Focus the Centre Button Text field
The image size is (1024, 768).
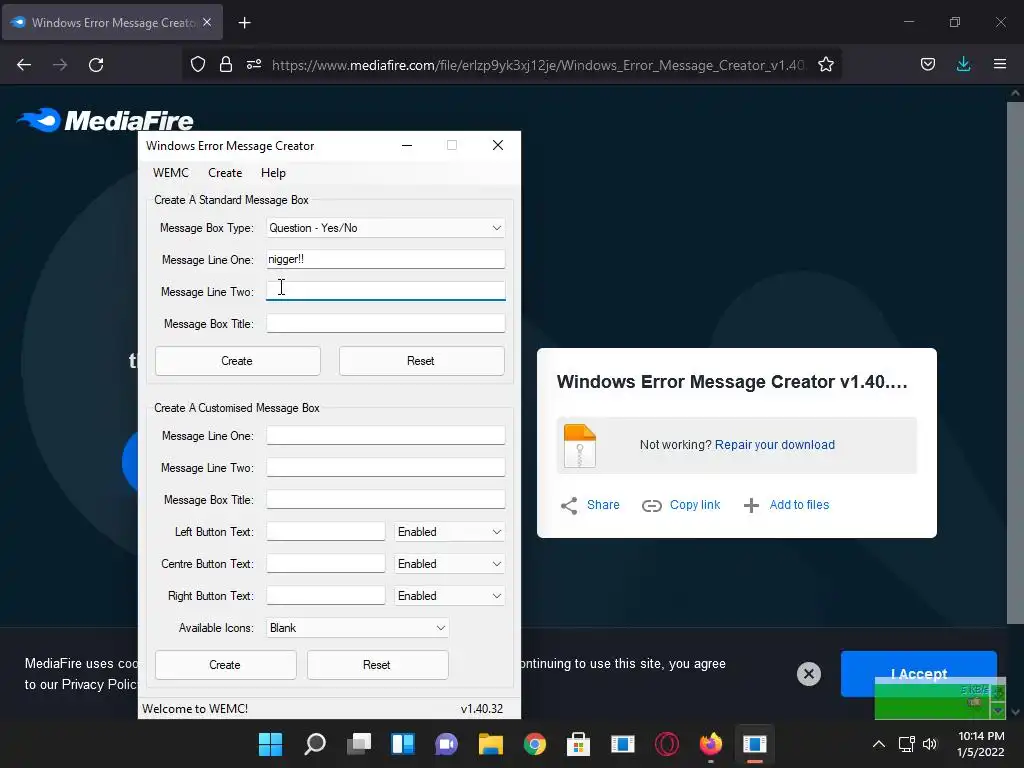325,564
